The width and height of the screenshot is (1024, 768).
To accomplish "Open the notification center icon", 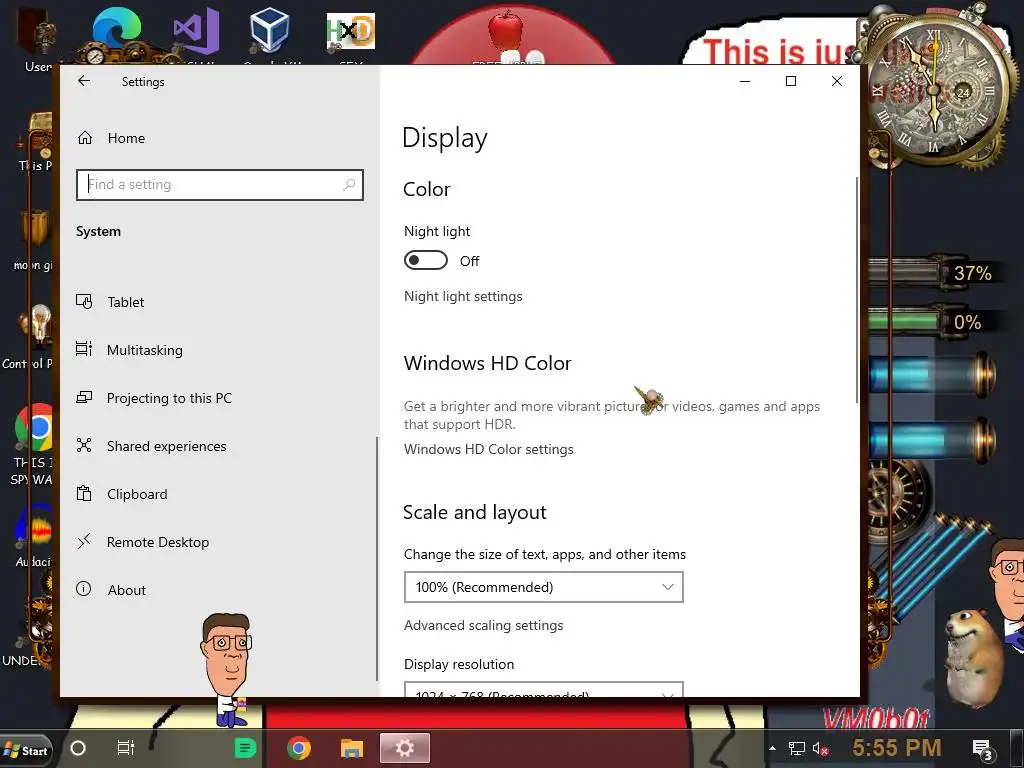I will pos(982,750).
